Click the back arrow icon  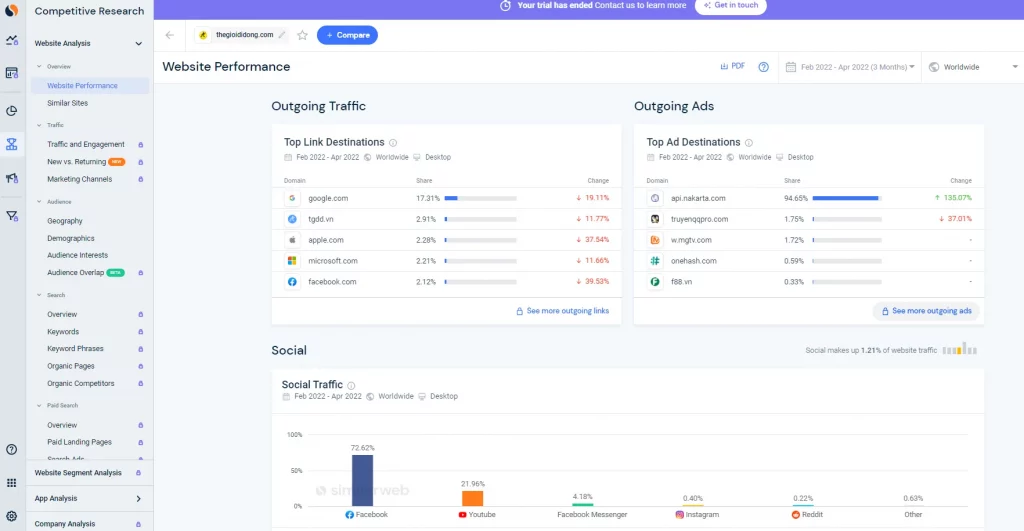point(170,35)
